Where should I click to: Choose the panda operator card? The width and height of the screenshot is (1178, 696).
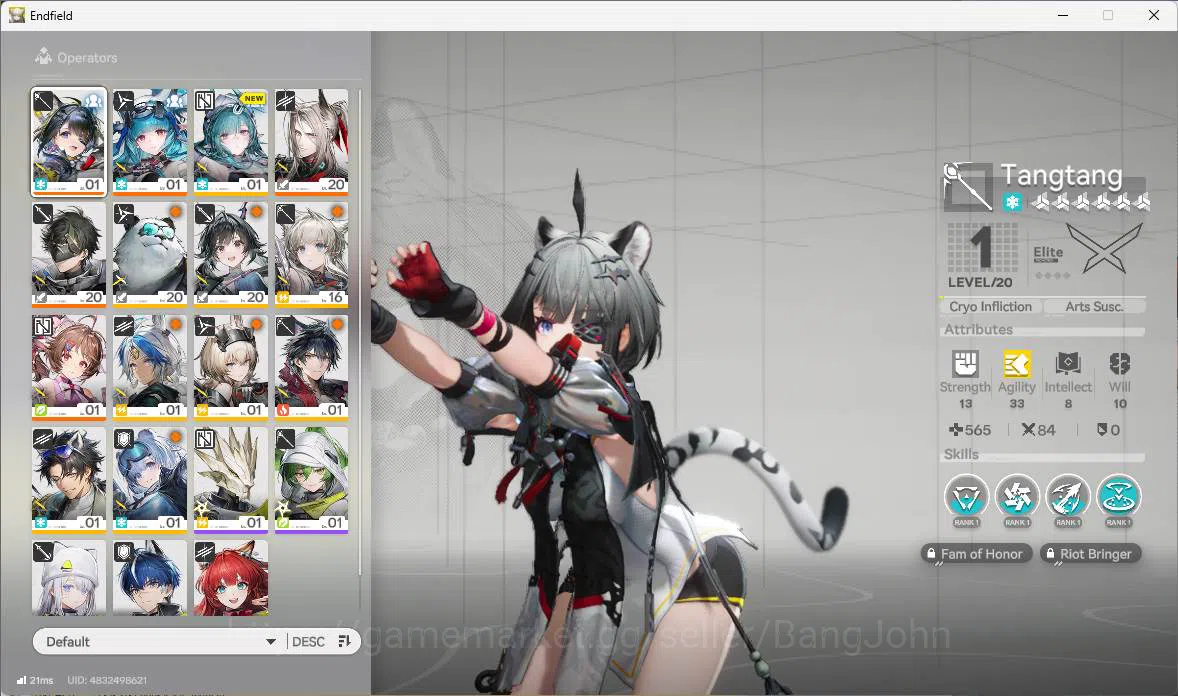[150, 255]
